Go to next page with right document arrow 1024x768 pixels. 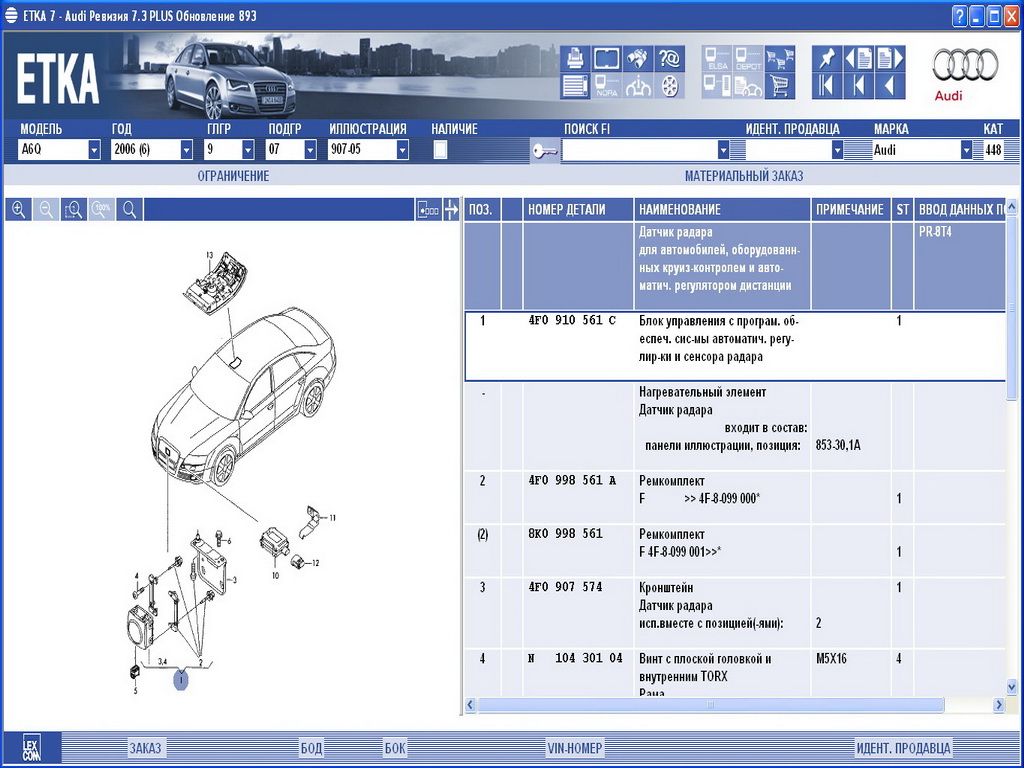[x=889, y=59]
